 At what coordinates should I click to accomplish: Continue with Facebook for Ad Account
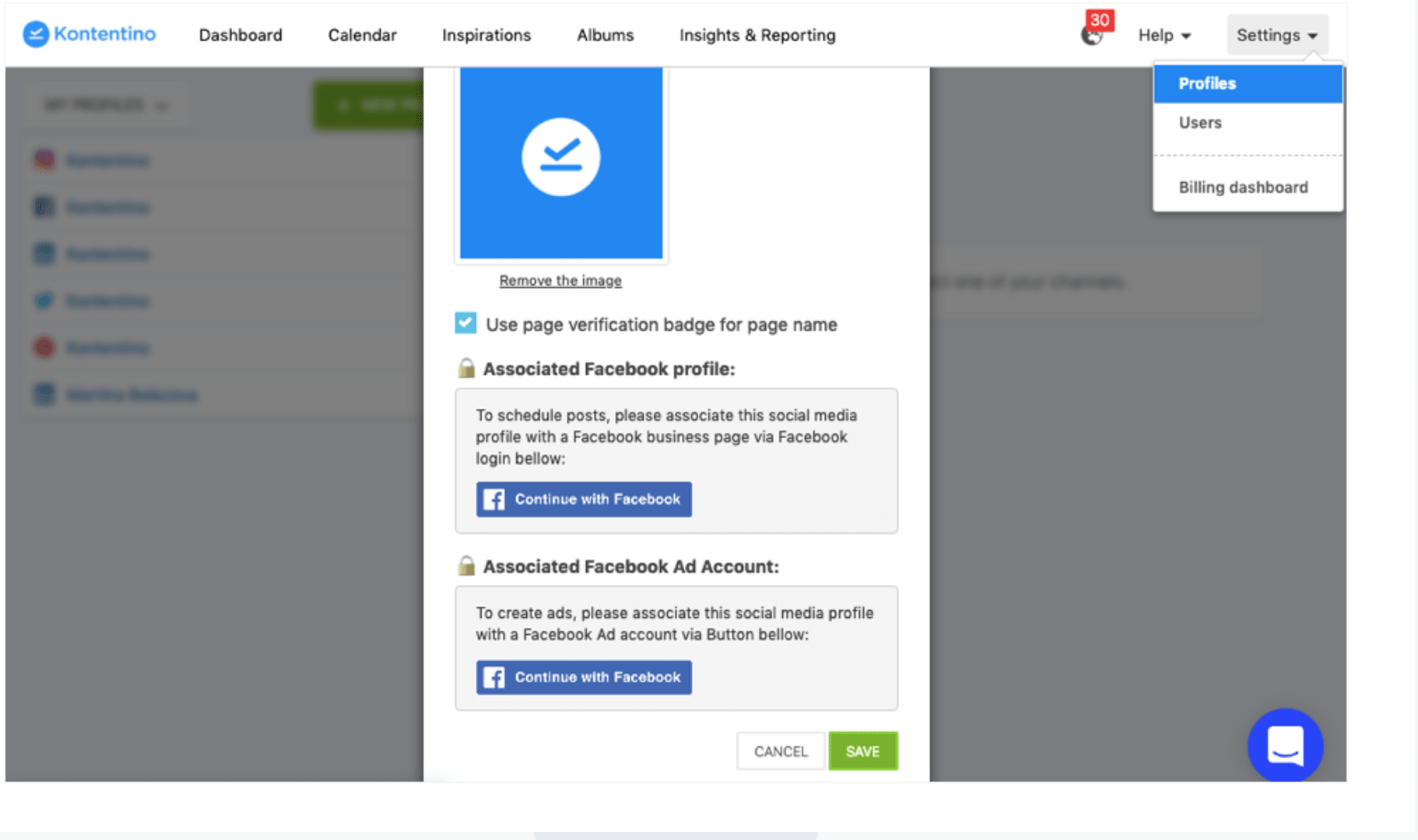point(584,678)
